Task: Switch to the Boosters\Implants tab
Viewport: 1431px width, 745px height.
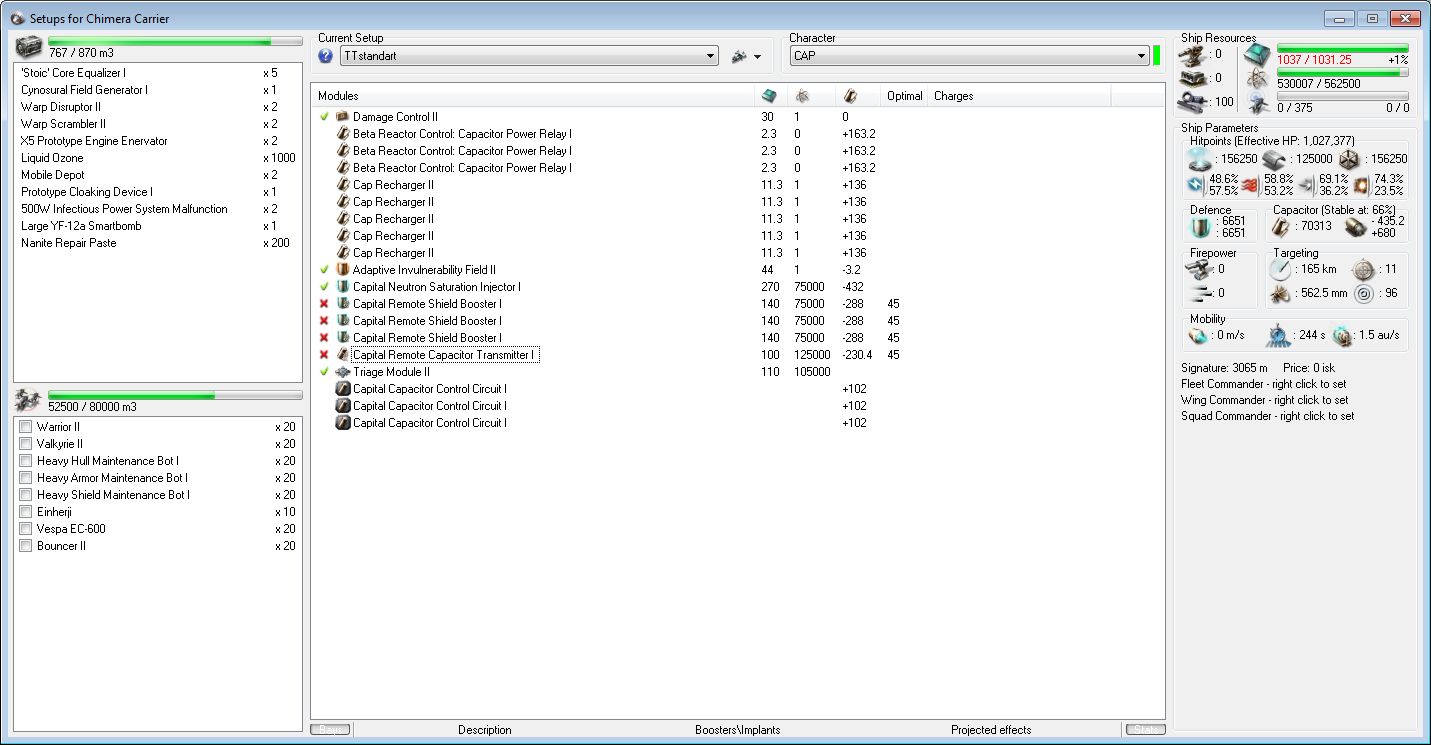Action: [738, 730]
